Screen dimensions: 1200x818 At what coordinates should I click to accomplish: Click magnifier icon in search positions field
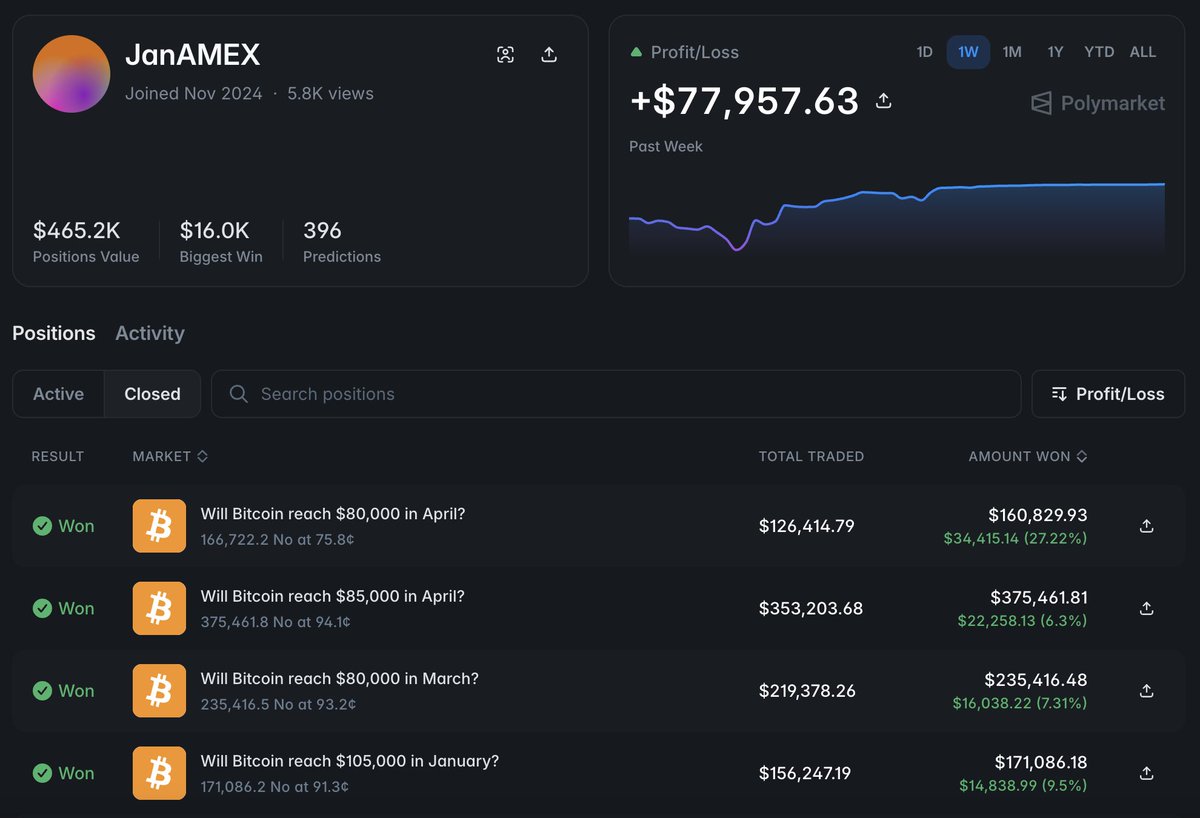(238, 394)
